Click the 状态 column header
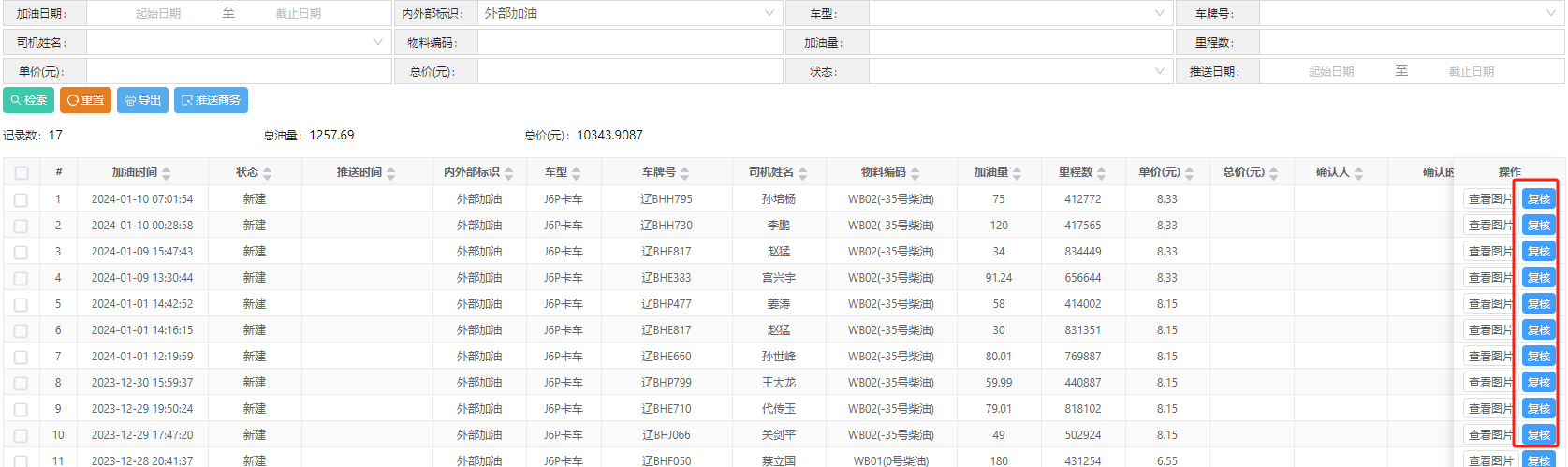The height and width of the screenshot is (467, 1568). pyautogui.click(x=247, y=172)
